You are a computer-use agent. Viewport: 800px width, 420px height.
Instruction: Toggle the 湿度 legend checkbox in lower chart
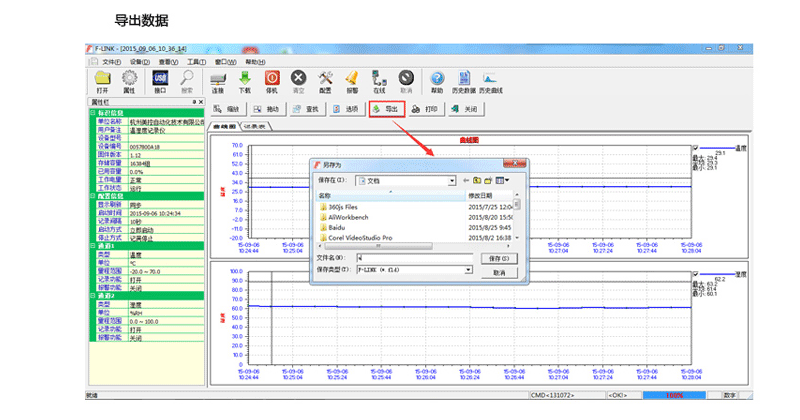pyautogui.click(x=695, y=272)
